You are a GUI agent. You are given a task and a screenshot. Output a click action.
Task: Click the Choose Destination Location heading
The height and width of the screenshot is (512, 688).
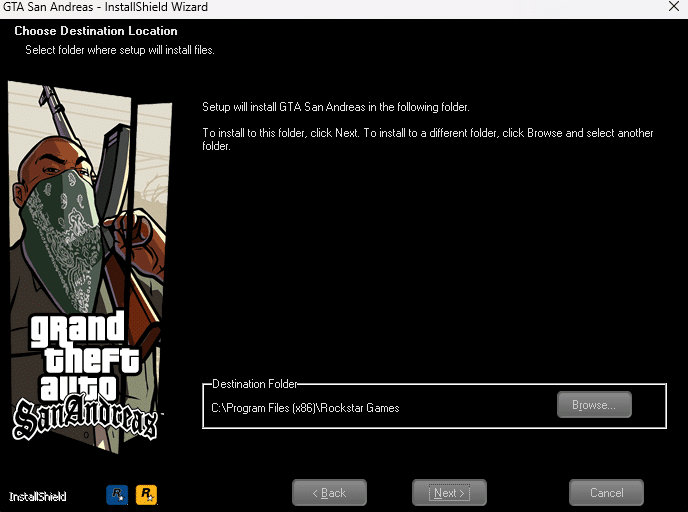pos(96,31)
